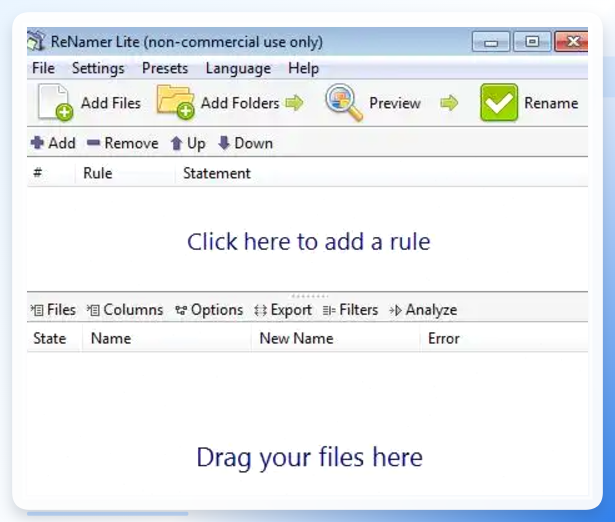Click the Rule column header

coord(125,173)
